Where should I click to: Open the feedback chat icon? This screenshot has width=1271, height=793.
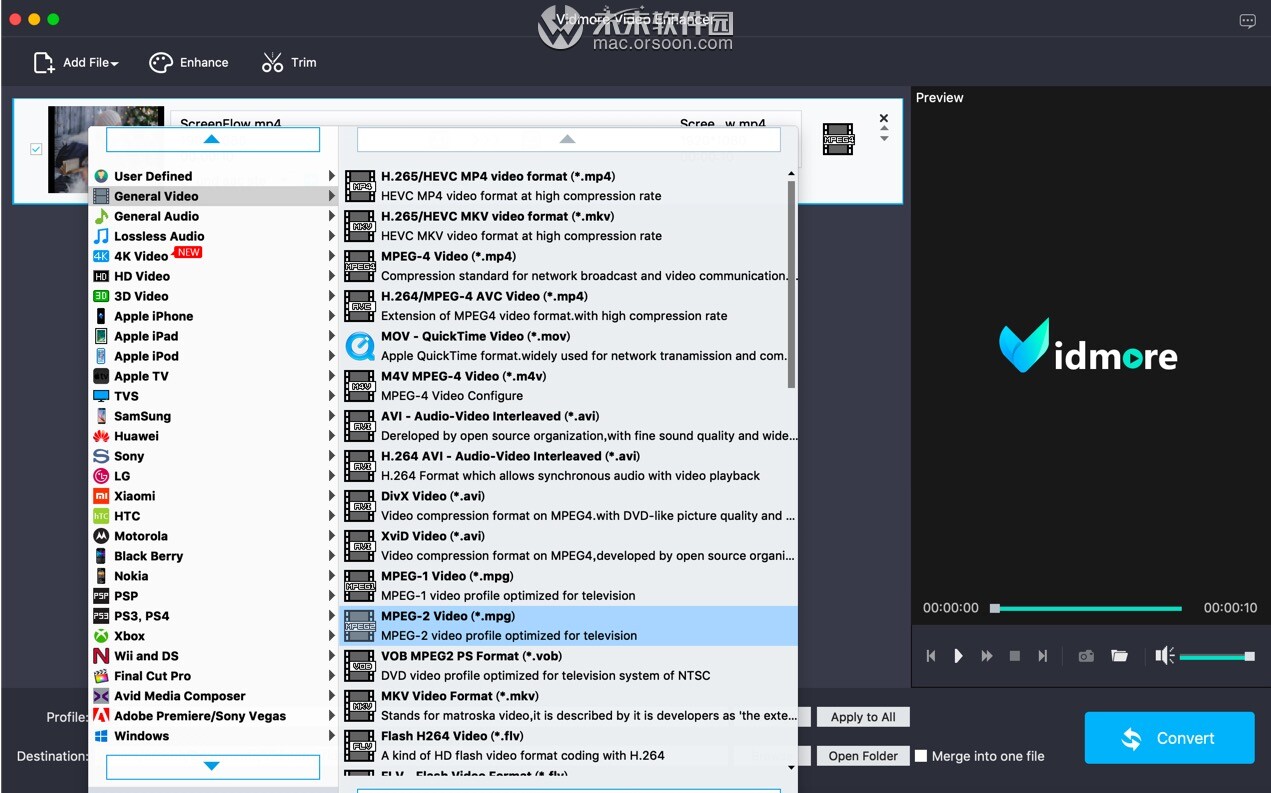pyautogui.click(x=1247, y=20)
